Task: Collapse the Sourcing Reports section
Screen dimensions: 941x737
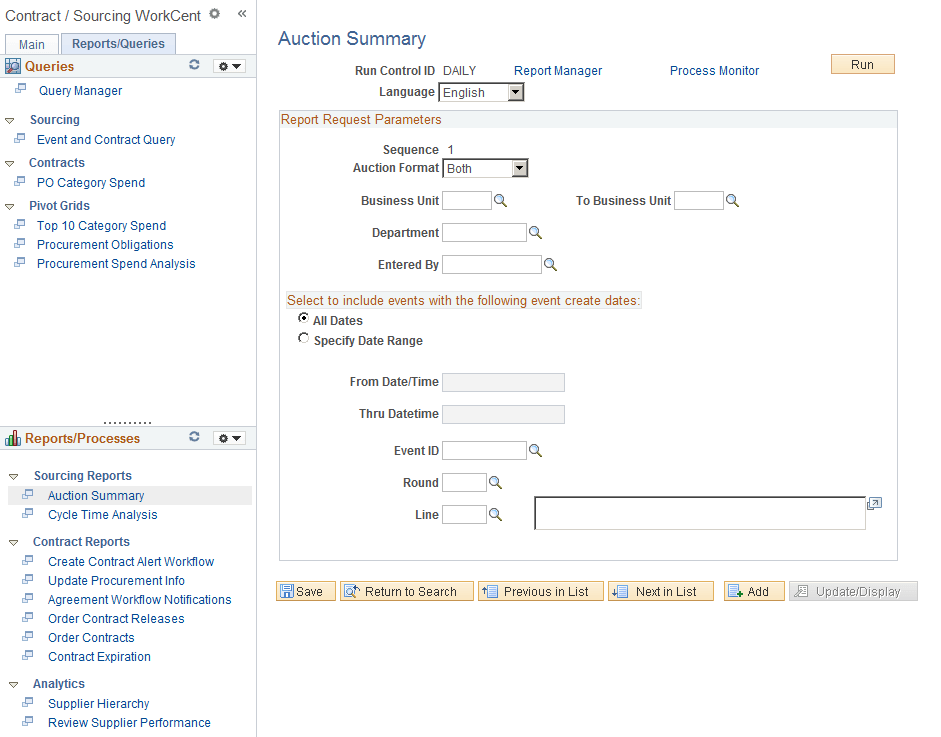Action: point(15,475)
